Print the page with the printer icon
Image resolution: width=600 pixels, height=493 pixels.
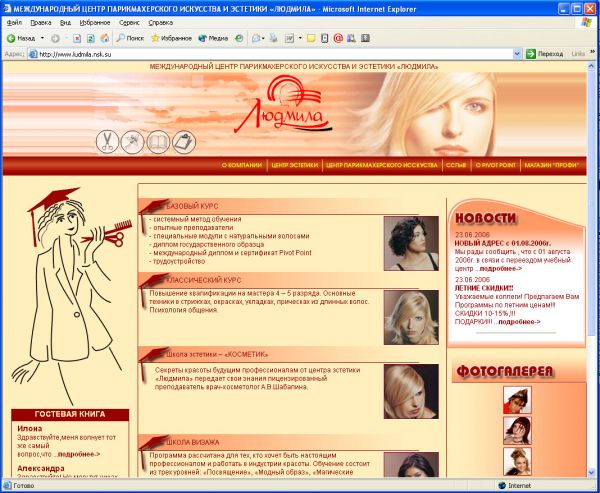coord(273,38)
